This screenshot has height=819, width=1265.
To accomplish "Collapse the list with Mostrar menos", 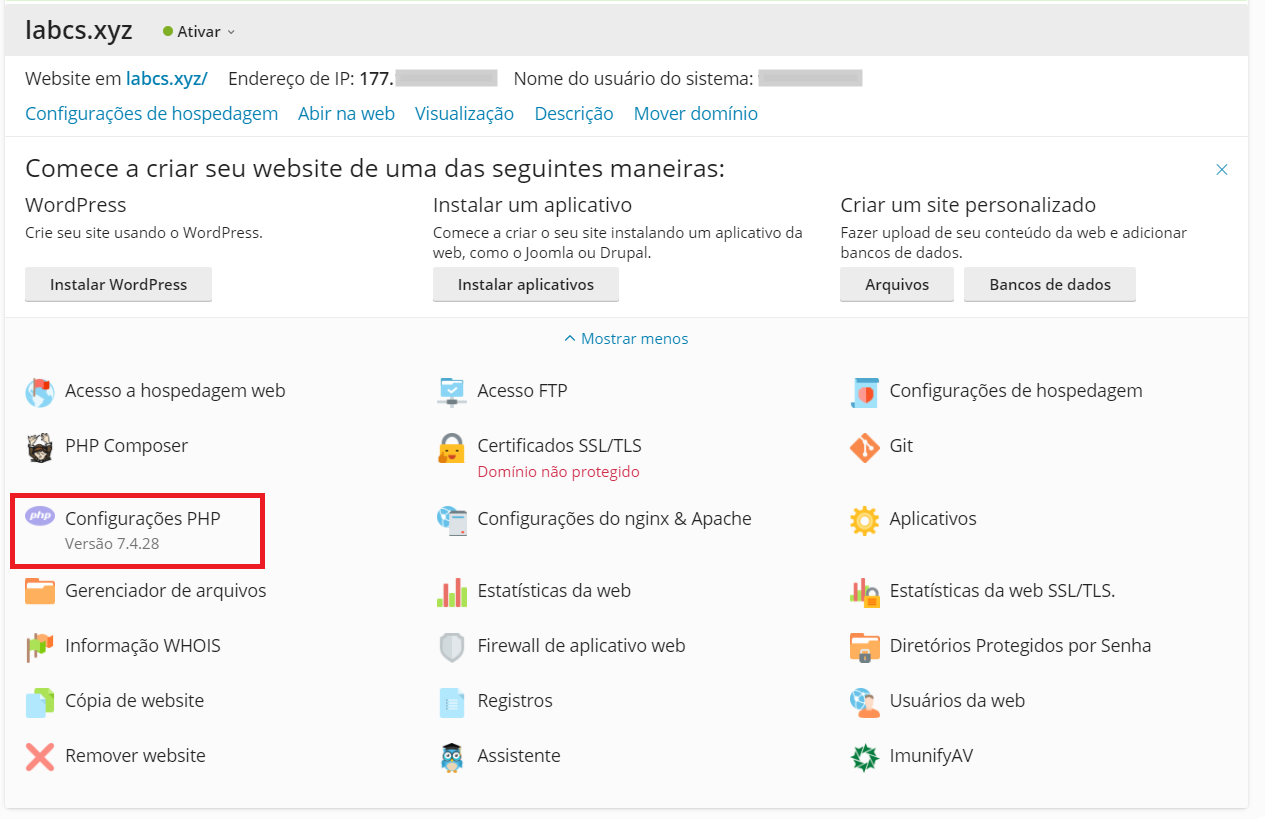I will (626, 339).
